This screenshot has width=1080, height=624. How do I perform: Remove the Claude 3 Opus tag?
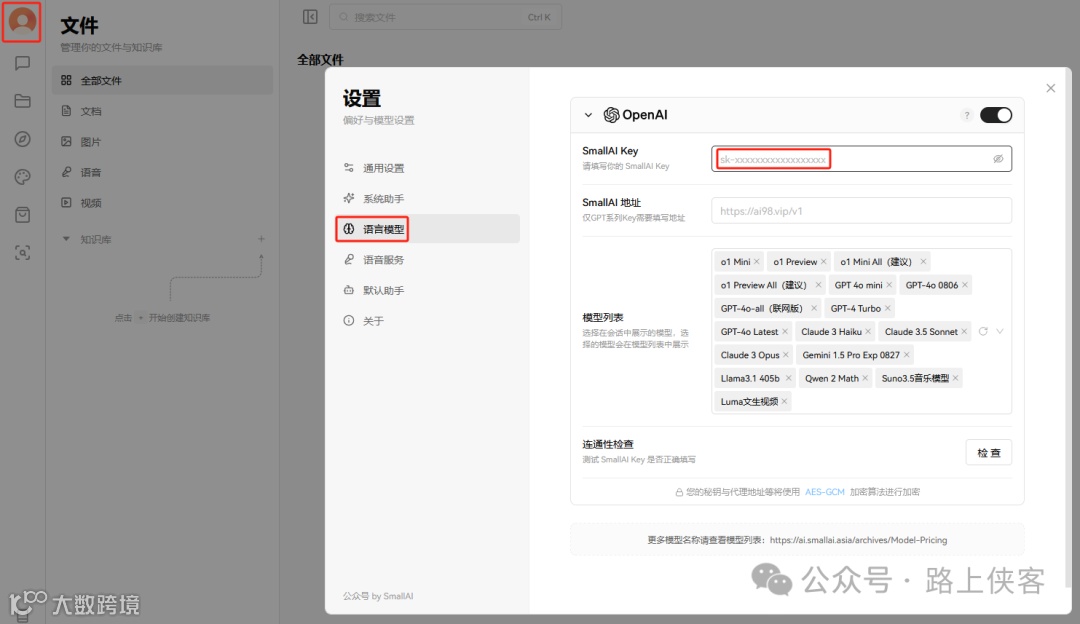(x=786, y=355)
